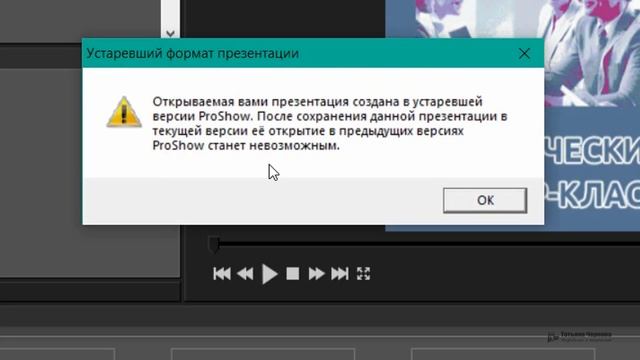Screen dimensions: 640x360
Task: Click the preview seek bar handle
Action: click(214, 244)
